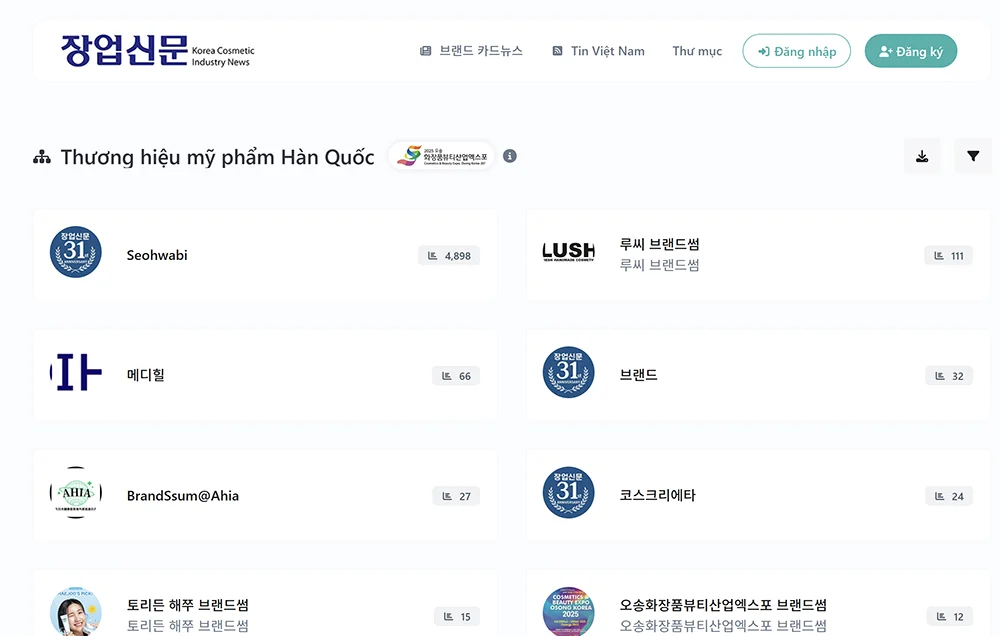Screen dimensions: 1000x636
Task: Click the Đăng nhập button
Action: tap(796, 51)
